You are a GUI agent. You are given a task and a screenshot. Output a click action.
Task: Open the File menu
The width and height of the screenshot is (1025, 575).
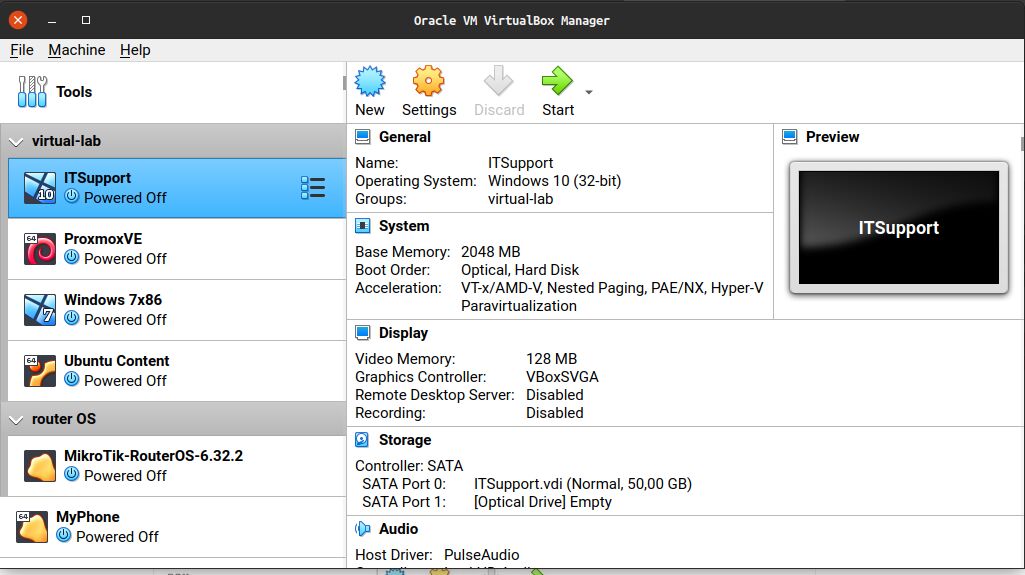click(22, 50)
